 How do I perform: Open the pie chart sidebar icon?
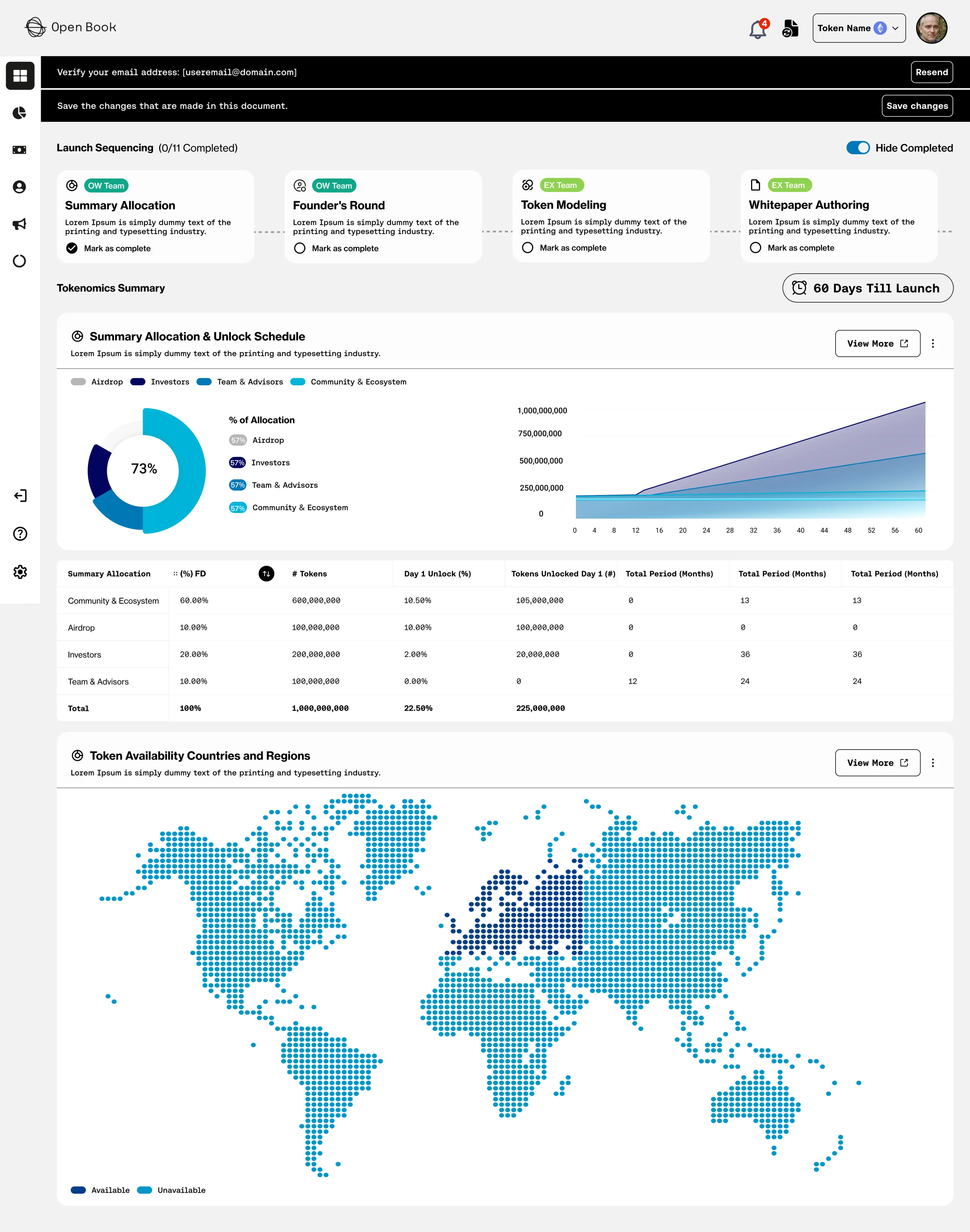(x=20, y=113)
